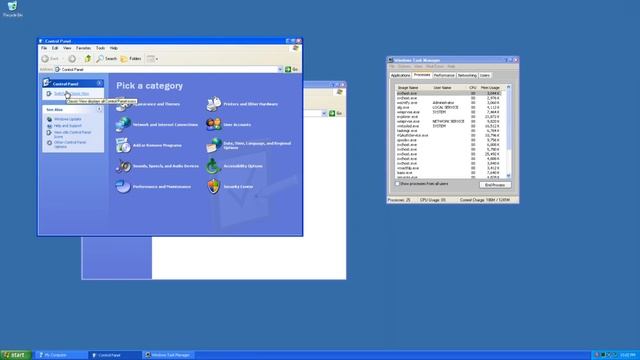Click Search in Control Panel toolbar

tap(107, 59)
